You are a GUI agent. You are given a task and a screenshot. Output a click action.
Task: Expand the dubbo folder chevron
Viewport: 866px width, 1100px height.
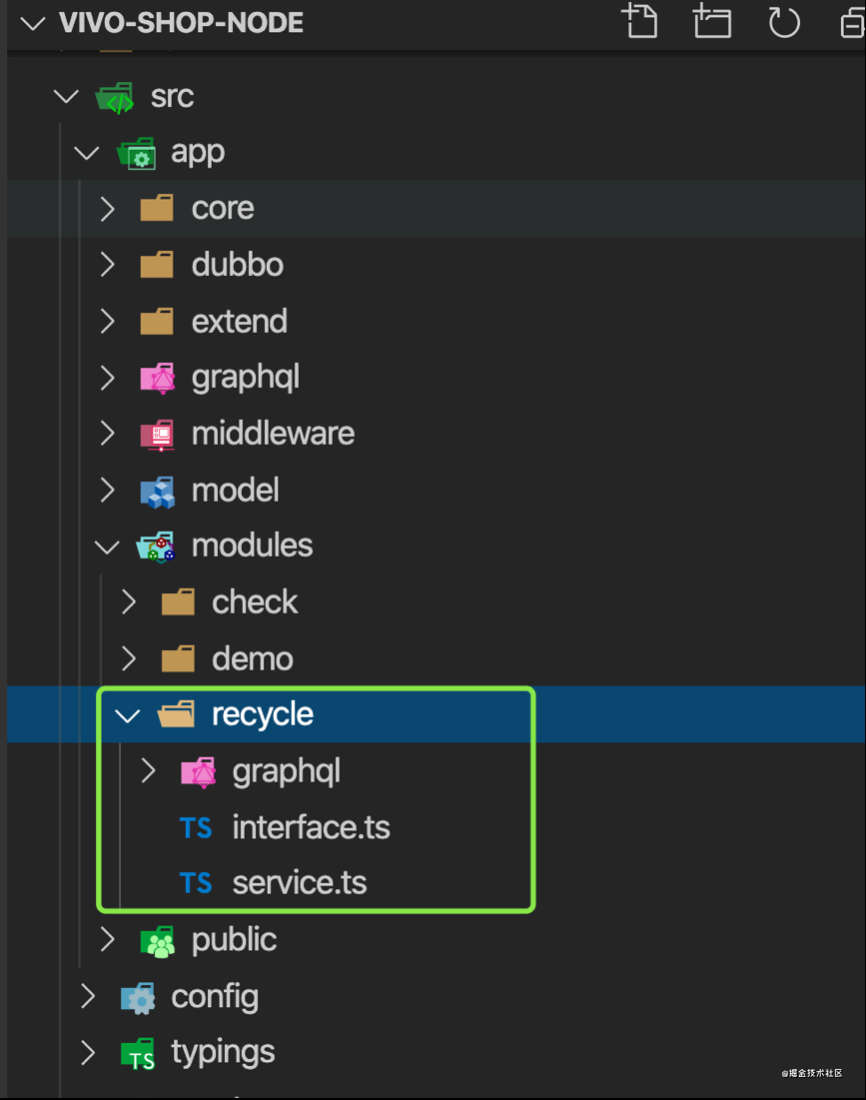coord(107,264)
